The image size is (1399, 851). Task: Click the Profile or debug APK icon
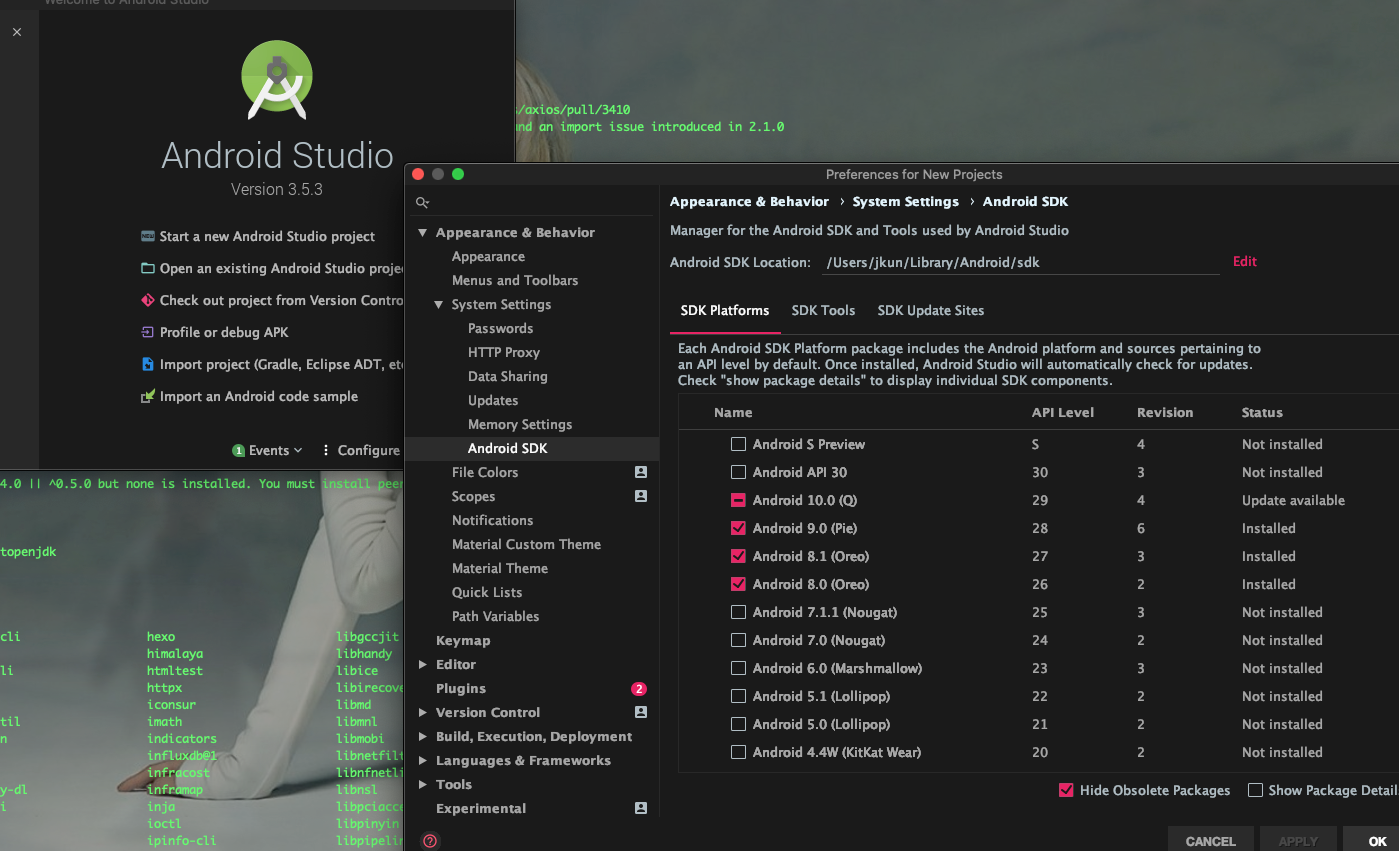click(x=148, y=332)
